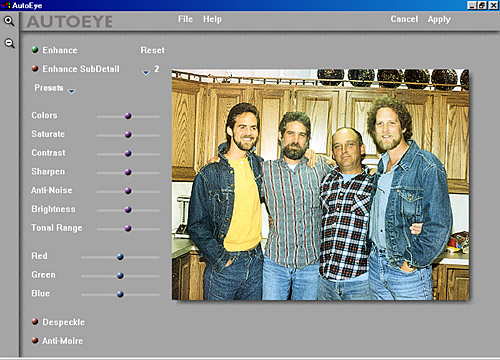This screenshot has height=360, width=500.
Task: Click the AUTOEYE logo
Action: point(69,22)
